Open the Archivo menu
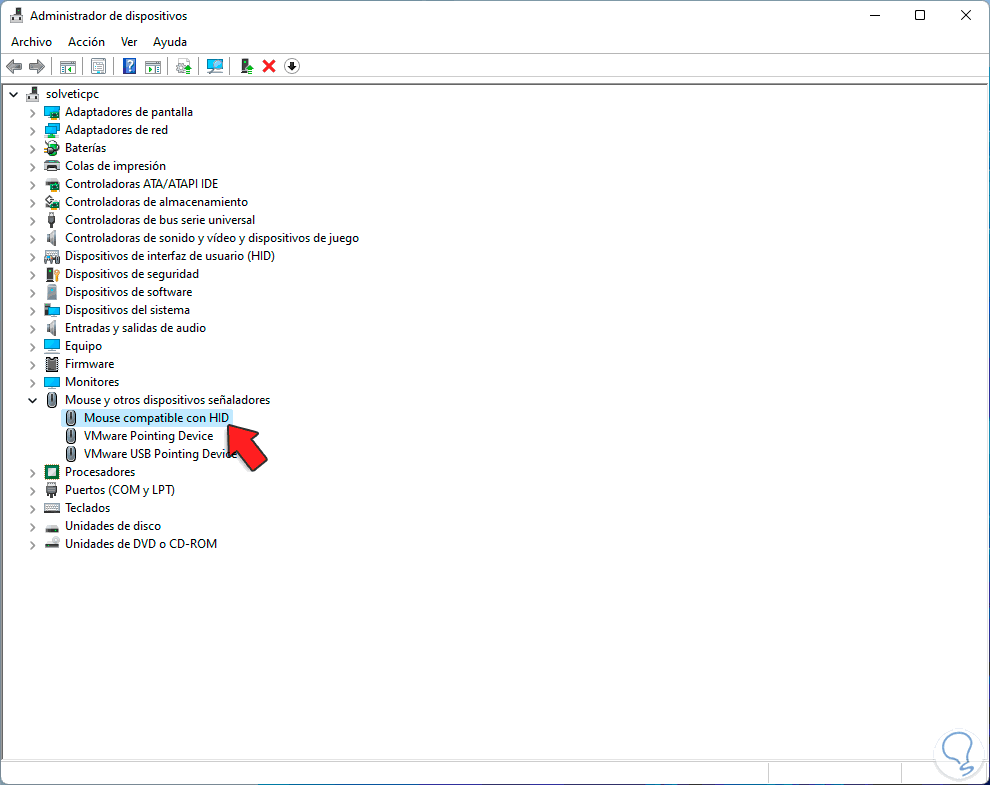This screenshot has height=785, width=990. [x=32, y=42]
